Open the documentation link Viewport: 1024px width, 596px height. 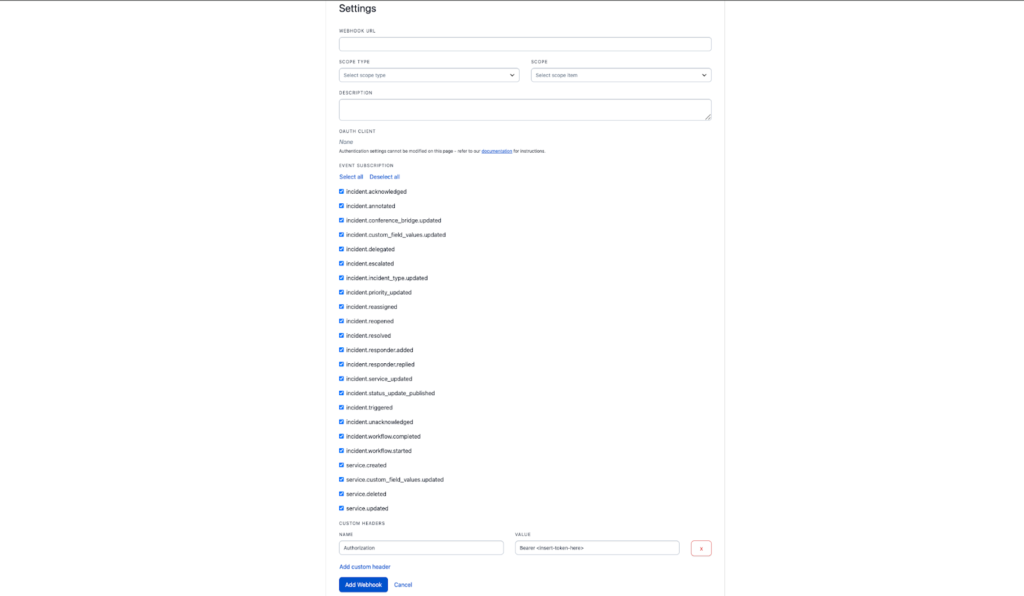[496, 151]
